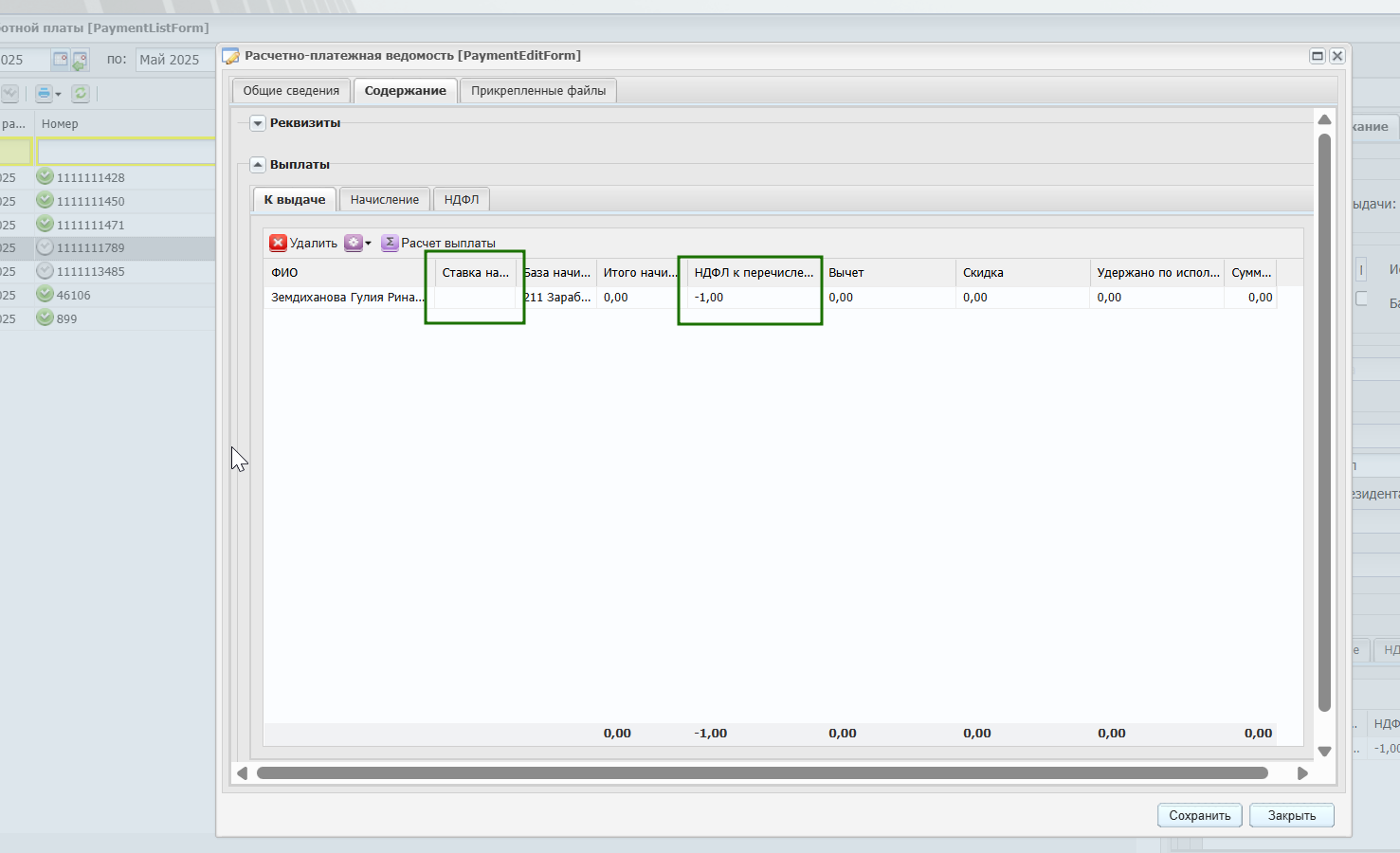Select the НДФЛ sub-tab
Viewport: 1400px width, 853px height.
462,199
